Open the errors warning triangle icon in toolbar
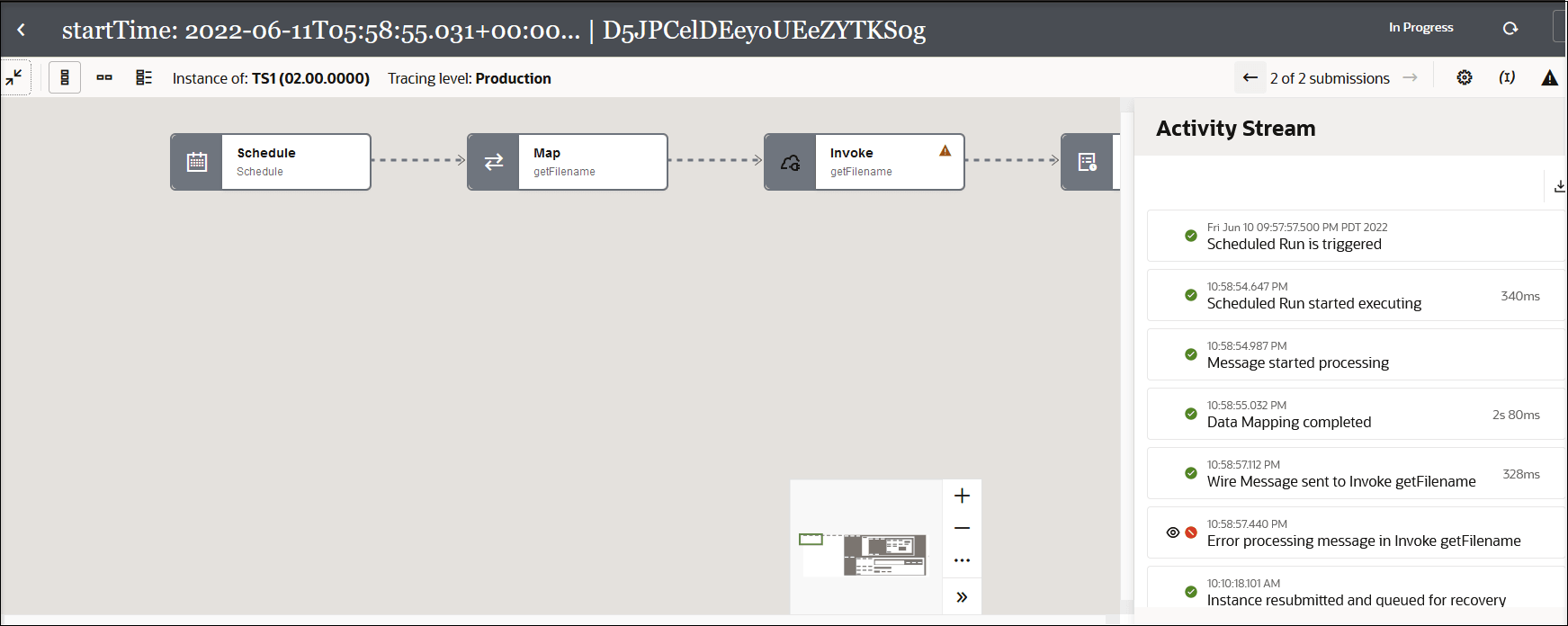 click(x=1549, y=77)
